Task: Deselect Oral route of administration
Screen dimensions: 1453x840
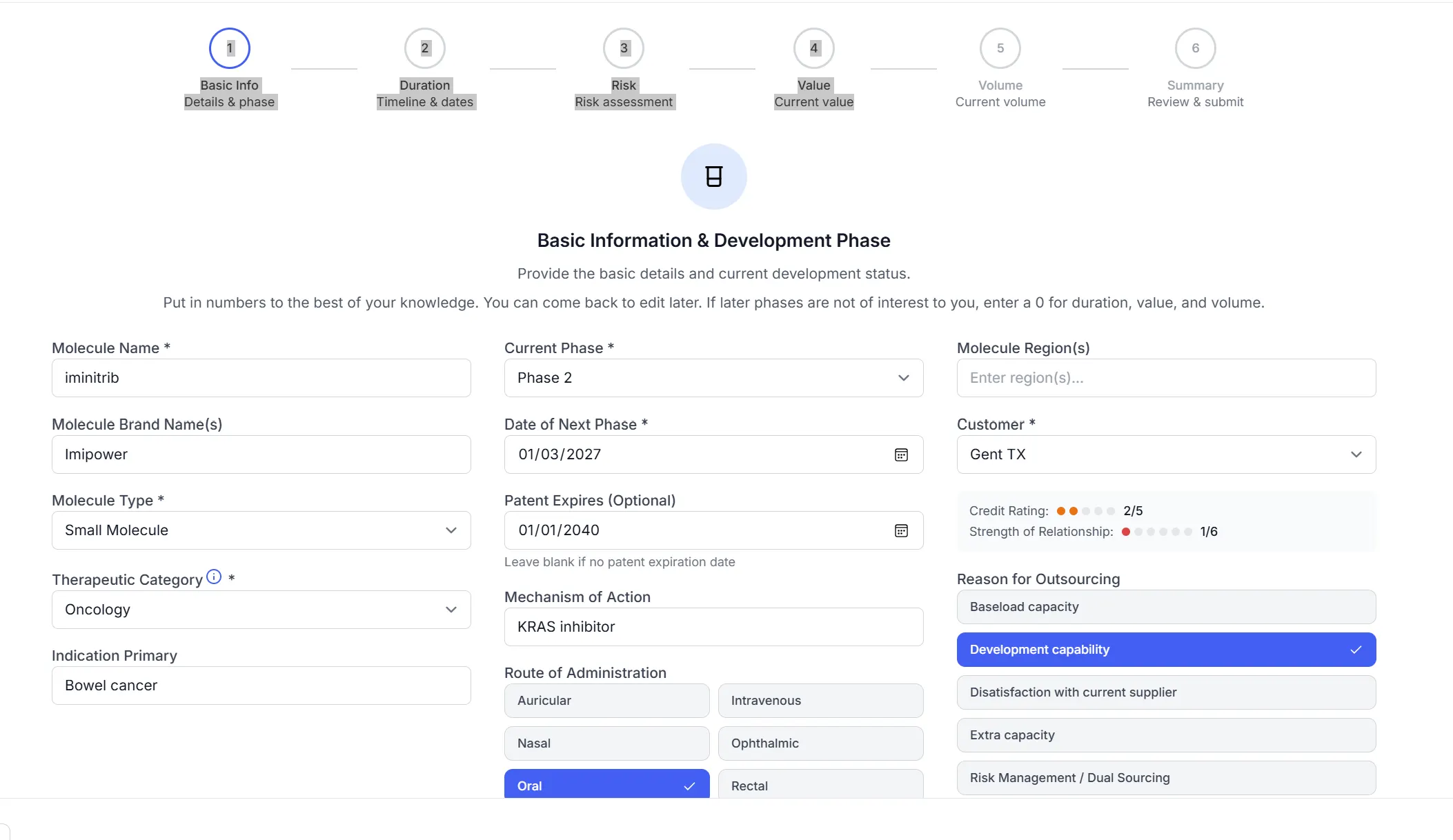Action: pos(607,784)
